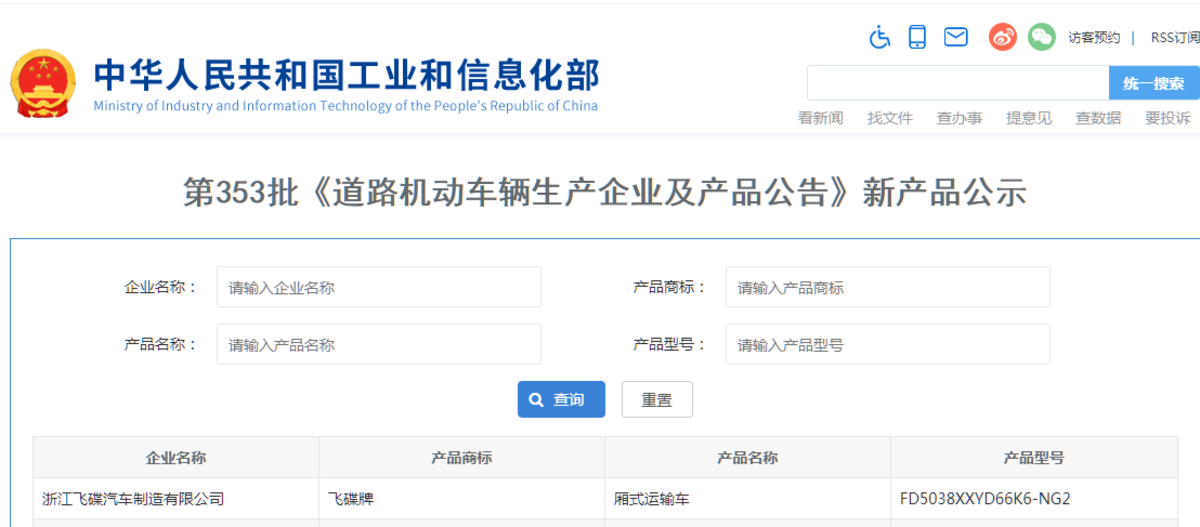Click the 第353批 page heading

(x=605, y=192)
